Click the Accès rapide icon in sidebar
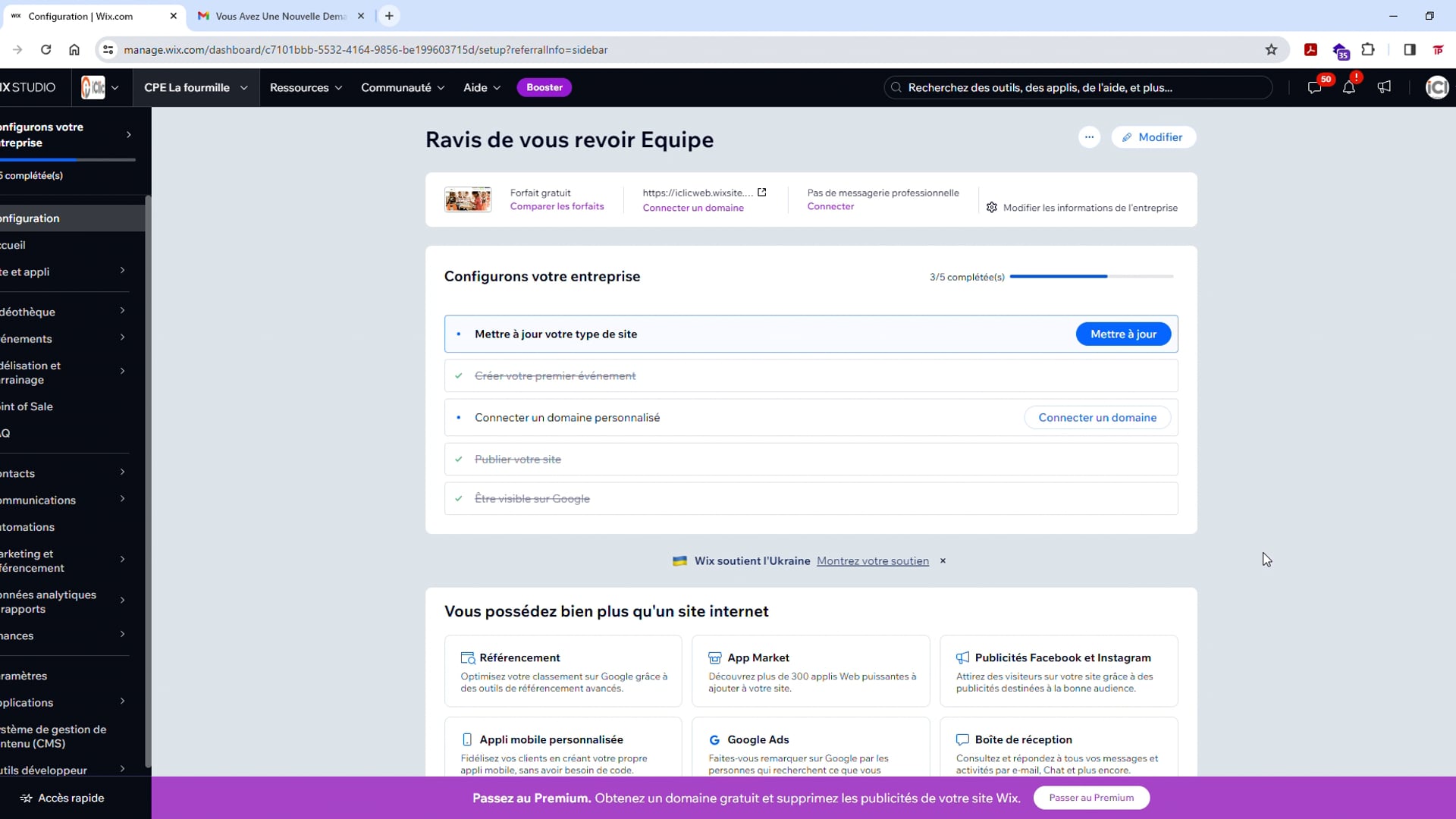The image size is (1456, 819). (x=27, y=799)
